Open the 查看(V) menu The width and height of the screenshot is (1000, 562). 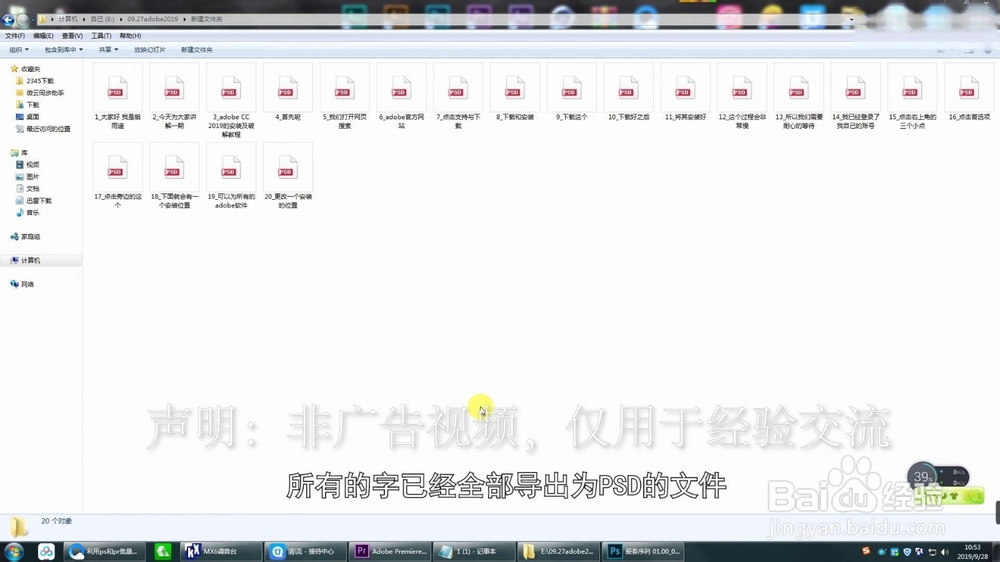(x=72, y=36)
